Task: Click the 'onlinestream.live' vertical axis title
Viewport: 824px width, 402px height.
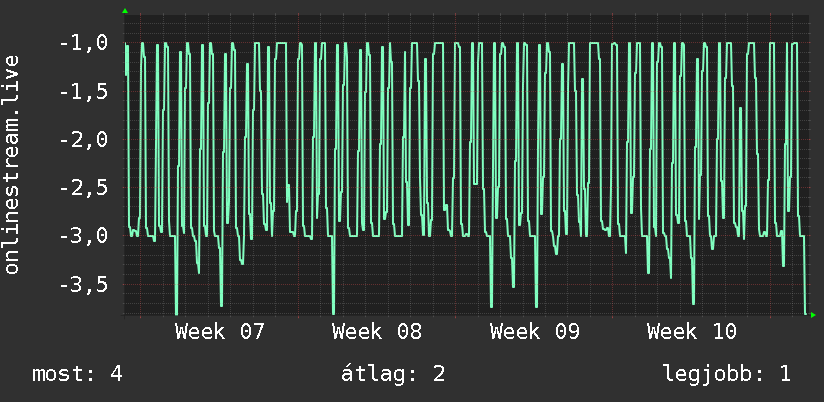Action: 11,164
